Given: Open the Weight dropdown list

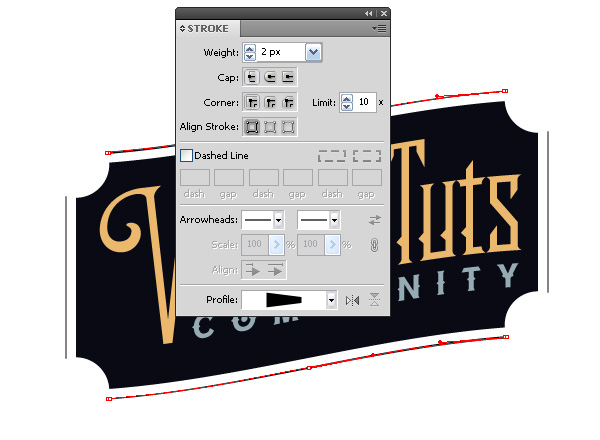Looking at the screenshot, I should [x=313, y=52].
